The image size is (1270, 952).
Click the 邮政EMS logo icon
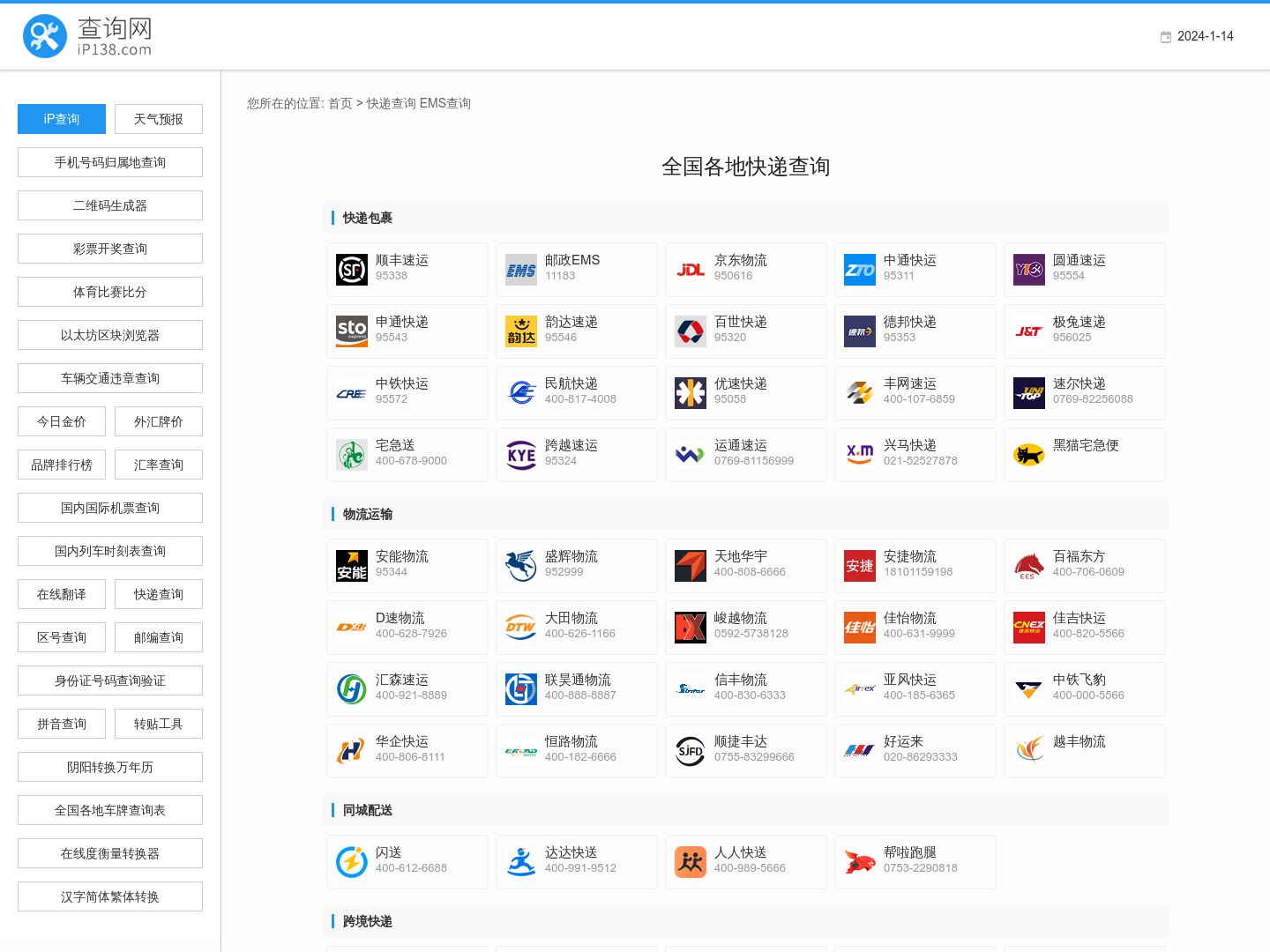click(x=521, y=270)
